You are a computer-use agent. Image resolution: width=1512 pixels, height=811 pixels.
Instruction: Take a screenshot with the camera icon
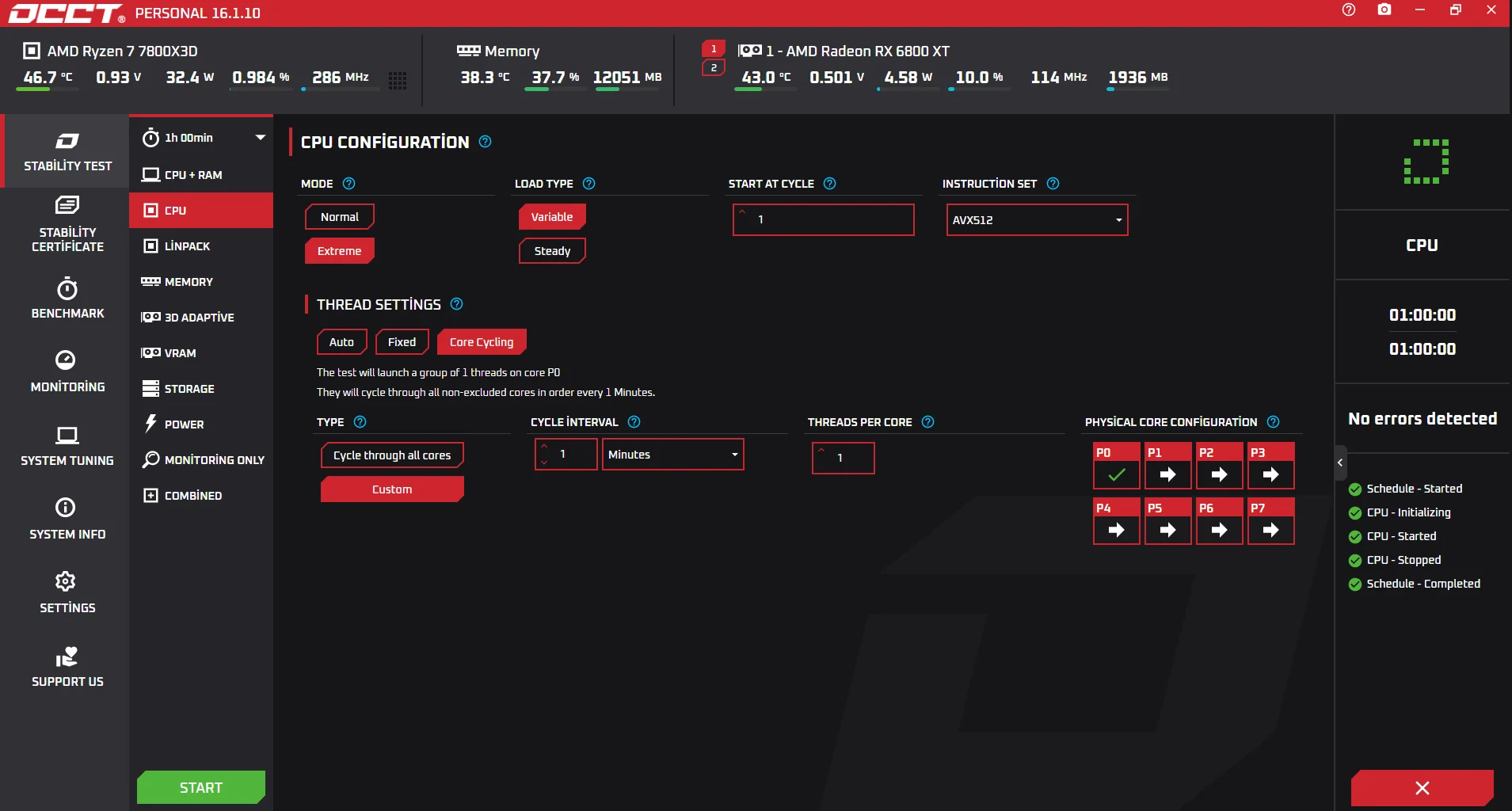[x=1384, y=10]
